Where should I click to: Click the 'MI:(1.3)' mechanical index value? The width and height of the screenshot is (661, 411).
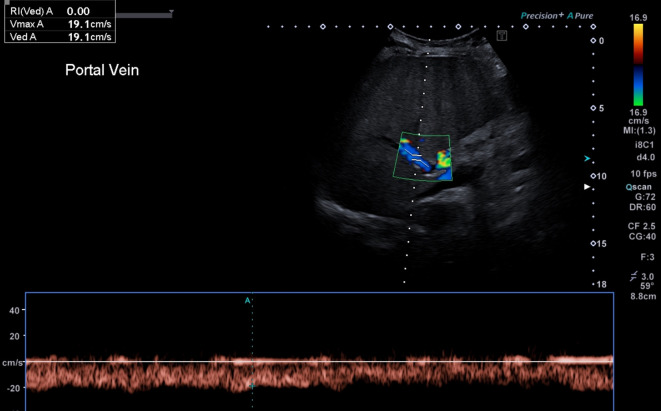click(639, 131)
